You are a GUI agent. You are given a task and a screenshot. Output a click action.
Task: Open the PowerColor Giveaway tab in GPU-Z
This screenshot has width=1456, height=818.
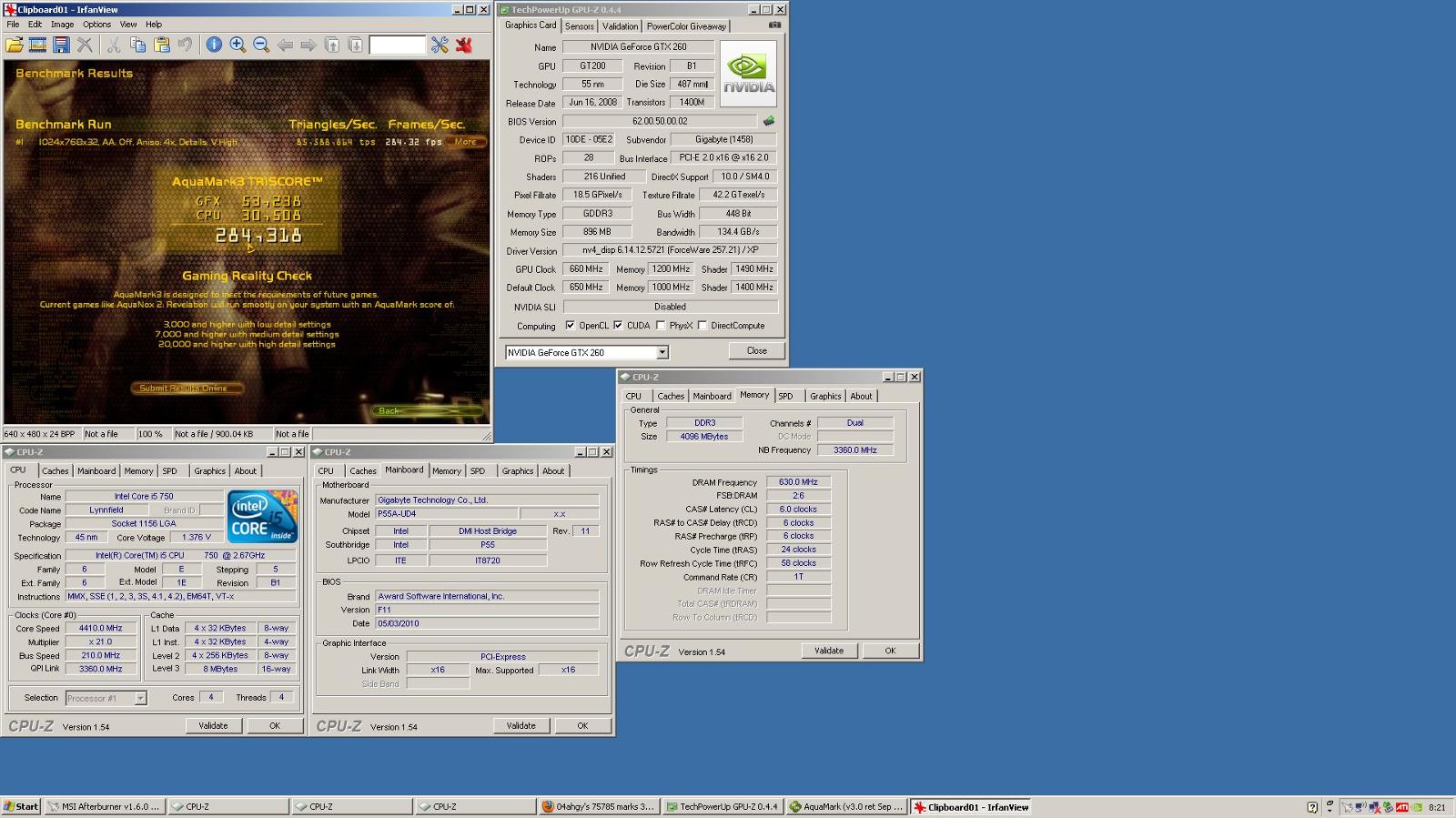[x=686, y=26]
